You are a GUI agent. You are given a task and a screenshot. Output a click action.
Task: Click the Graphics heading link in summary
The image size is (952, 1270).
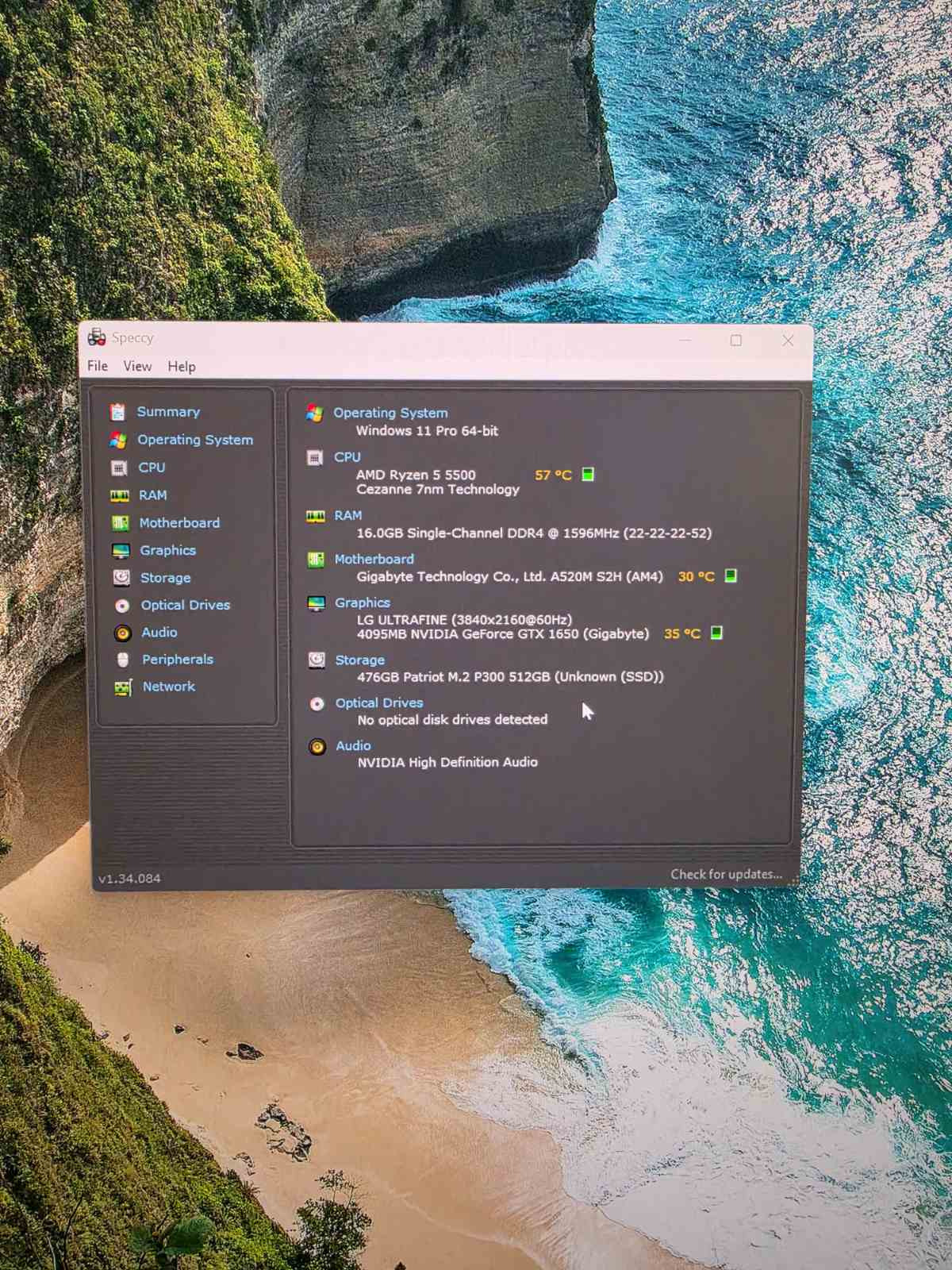click(362, 602)
